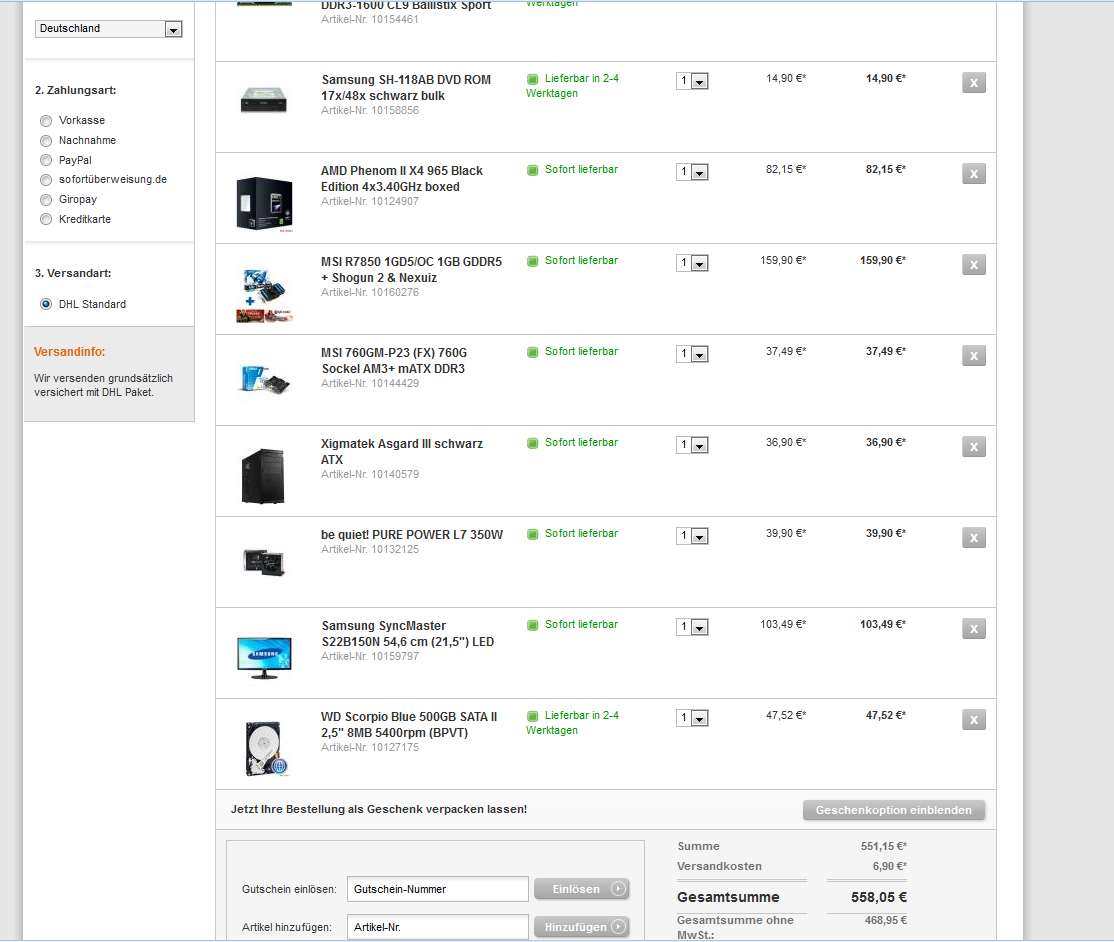Open Xigmatek Asgard III case thumbnail
The height and width of the screenshot is (942, 1114).
pos(263,476)
